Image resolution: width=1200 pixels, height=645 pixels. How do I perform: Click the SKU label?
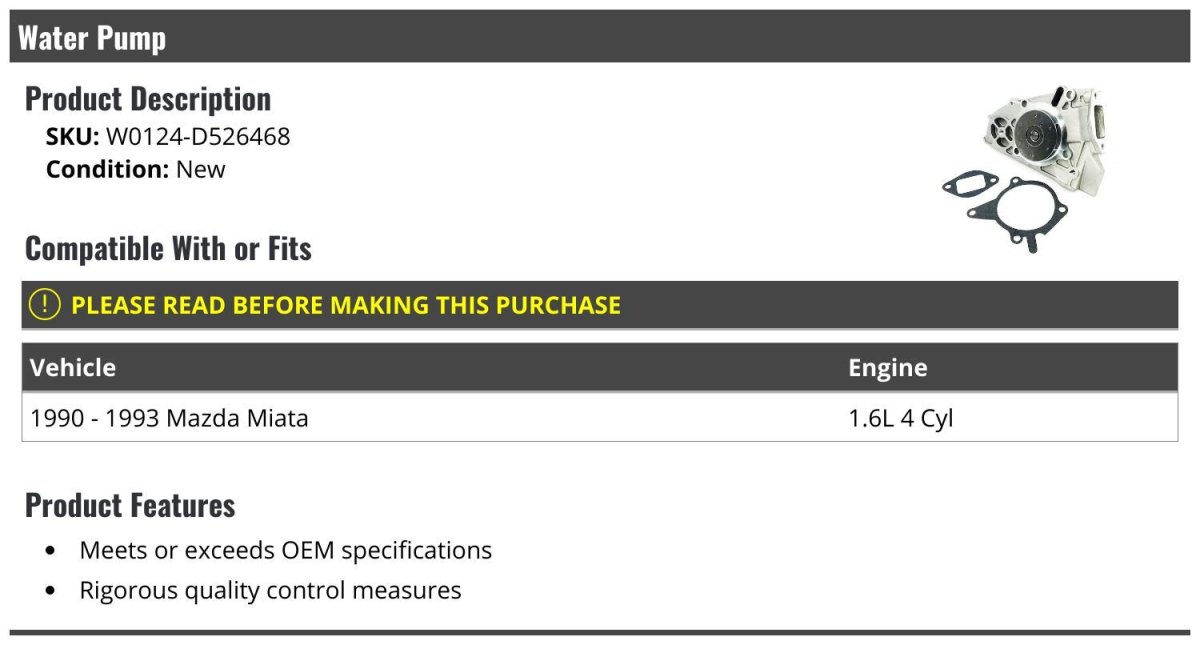coord(72,137)
